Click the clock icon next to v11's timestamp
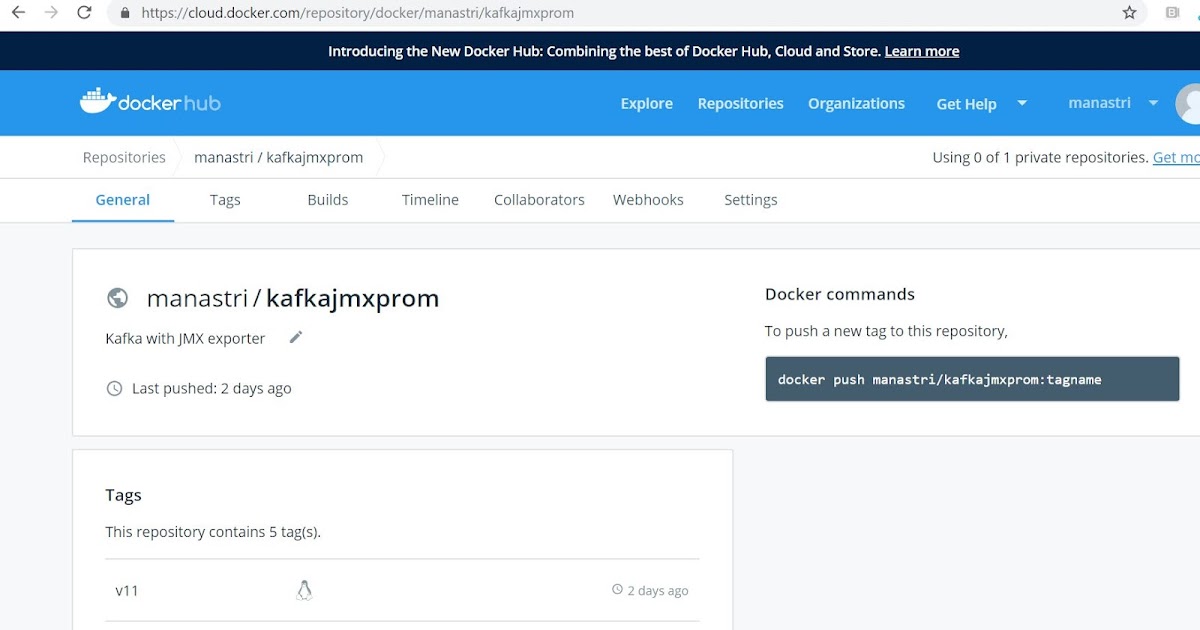Screen dimensions: 1200x630 (616, 589)
